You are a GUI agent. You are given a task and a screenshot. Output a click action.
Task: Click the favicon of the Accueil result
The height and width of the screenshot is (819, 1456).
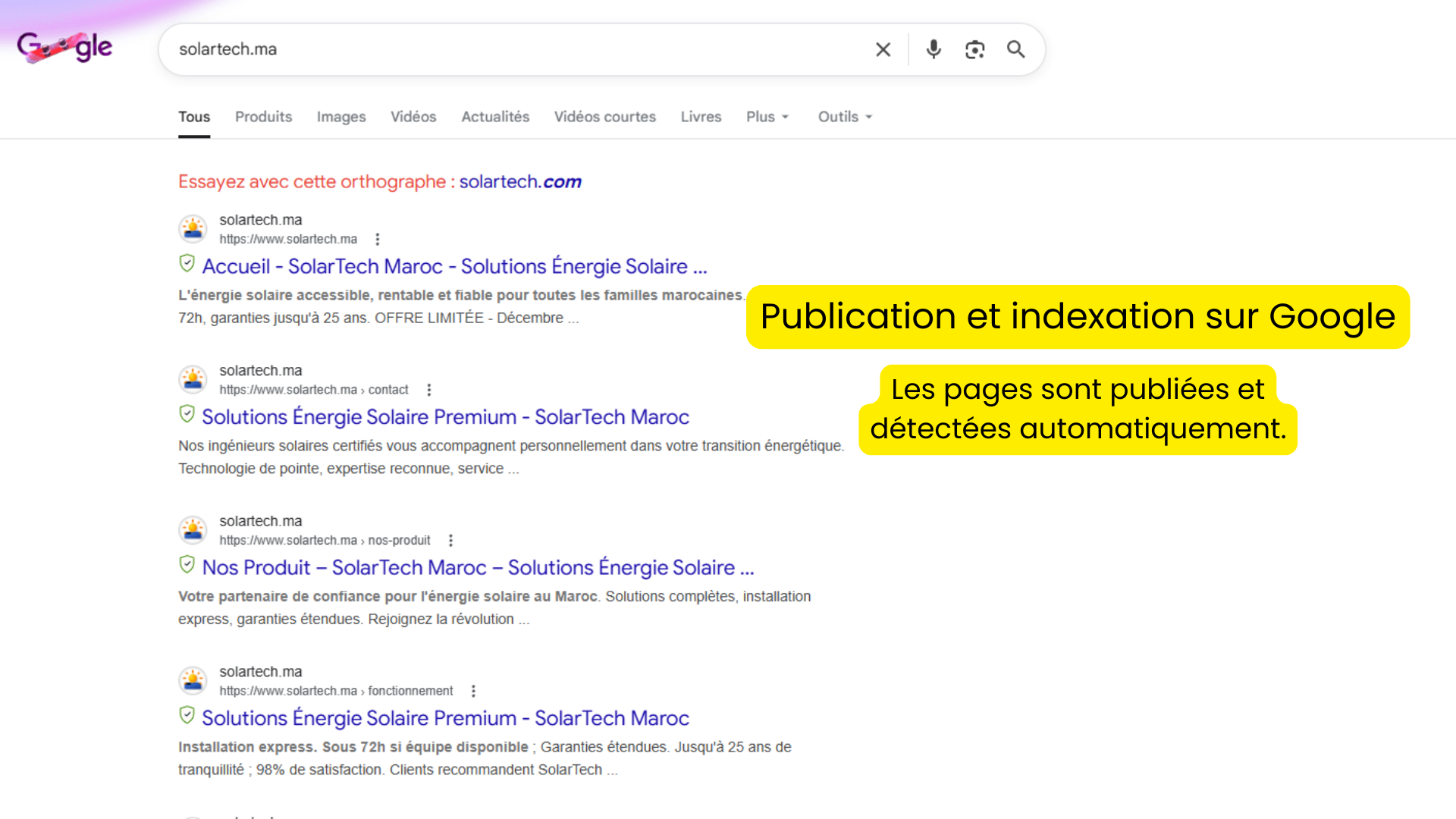pyautogui.click(x=193, y=229)
